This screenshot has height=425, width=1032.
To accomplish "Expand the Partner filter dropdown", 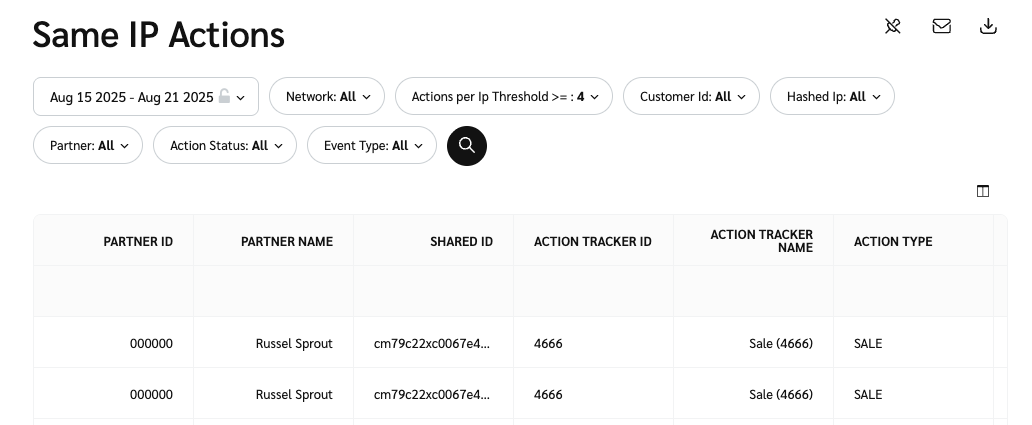I will [x=88, y=146].
